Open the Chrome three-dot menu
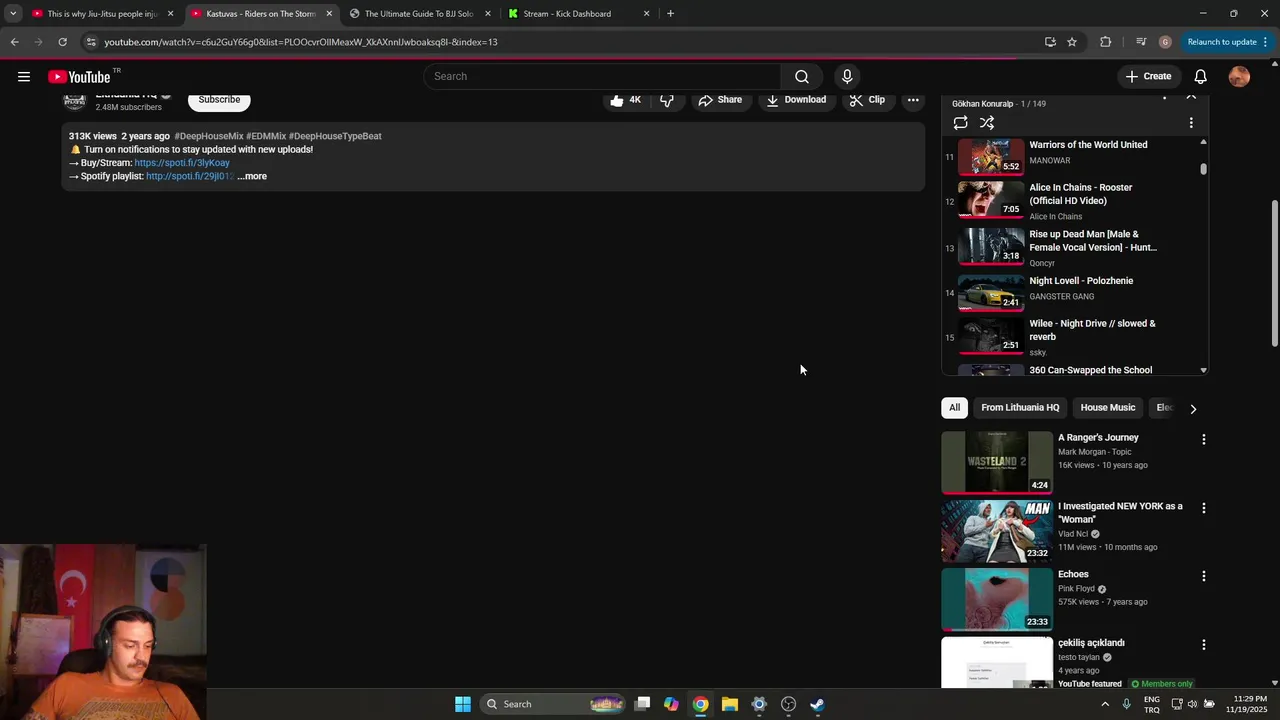The width and height of the screenshot is (1280, 720). click(1266, 42)
